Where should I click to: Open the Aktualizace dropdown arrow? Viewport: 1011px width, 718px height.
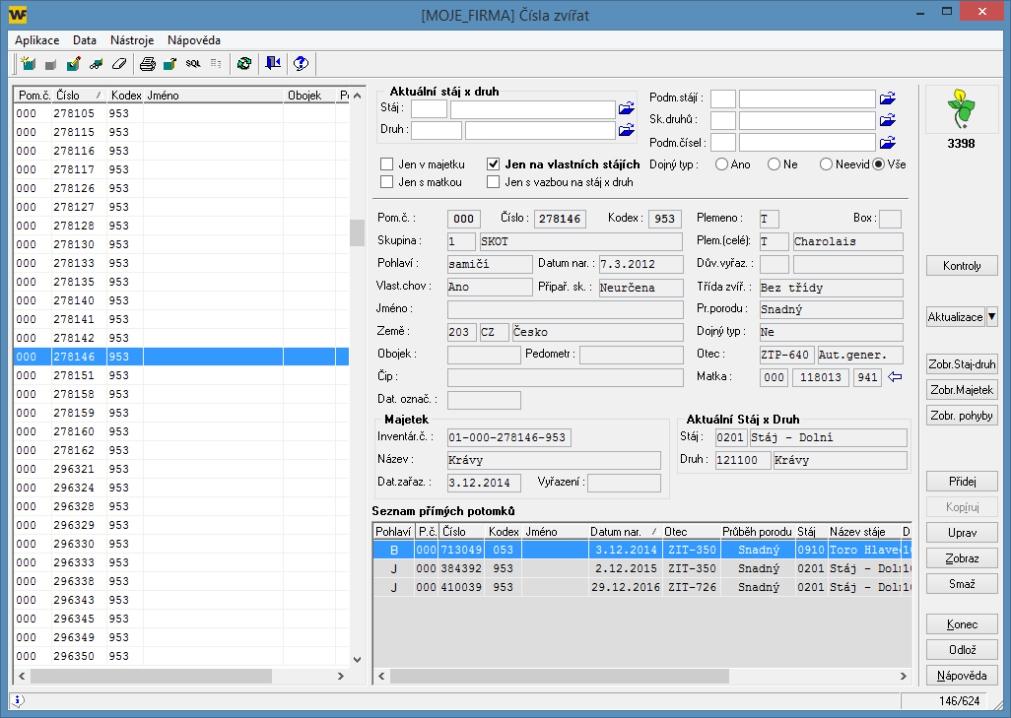pos(992,317)
